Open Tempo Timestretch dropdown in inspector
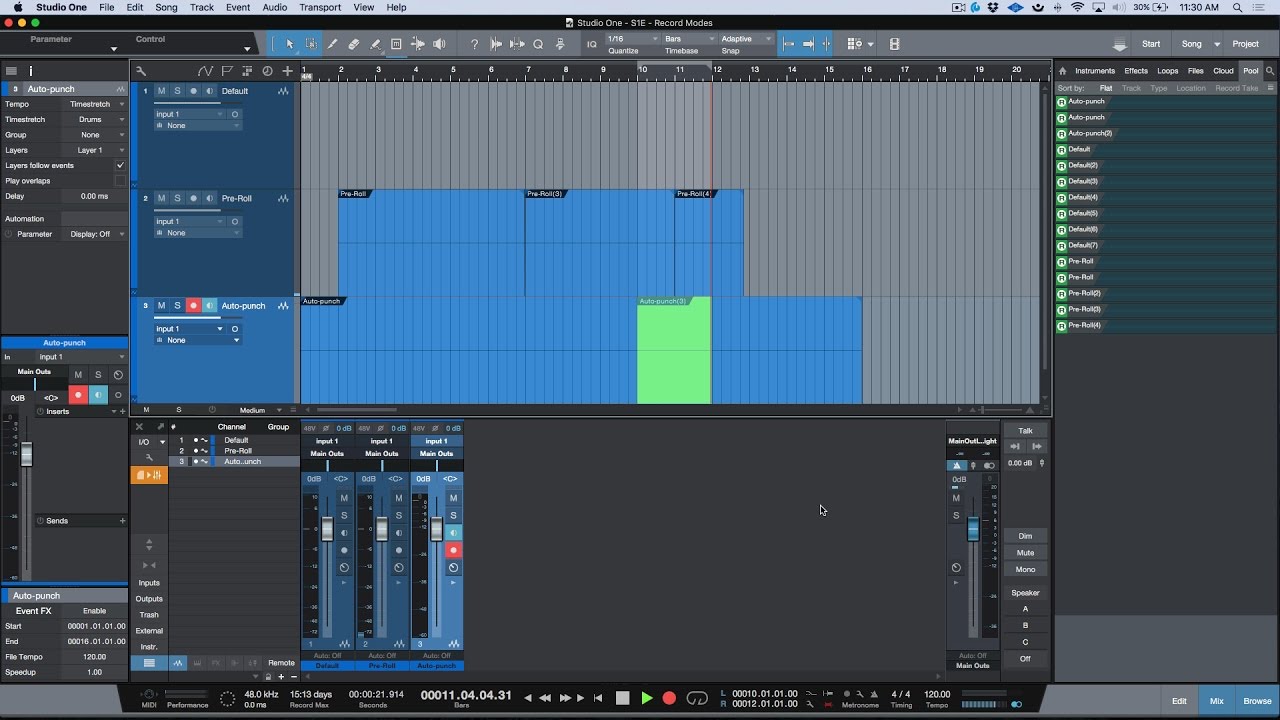Viewport: 1280px width, 720px height. click(95, 104)
